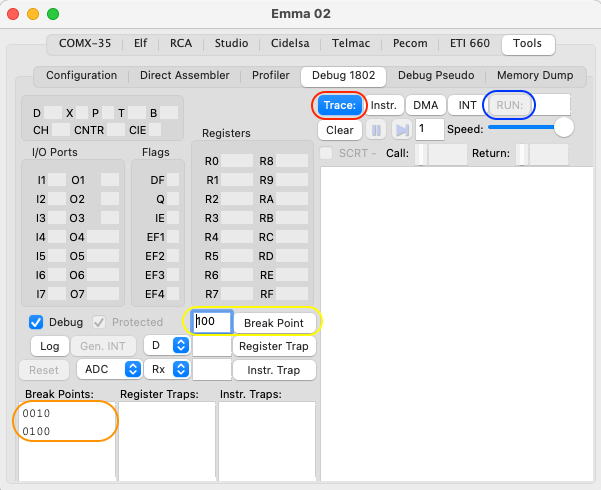The width and height of the screenshot is (601, 490).
Task: Click the Instr. Trap button
Action: click(274, 370)
